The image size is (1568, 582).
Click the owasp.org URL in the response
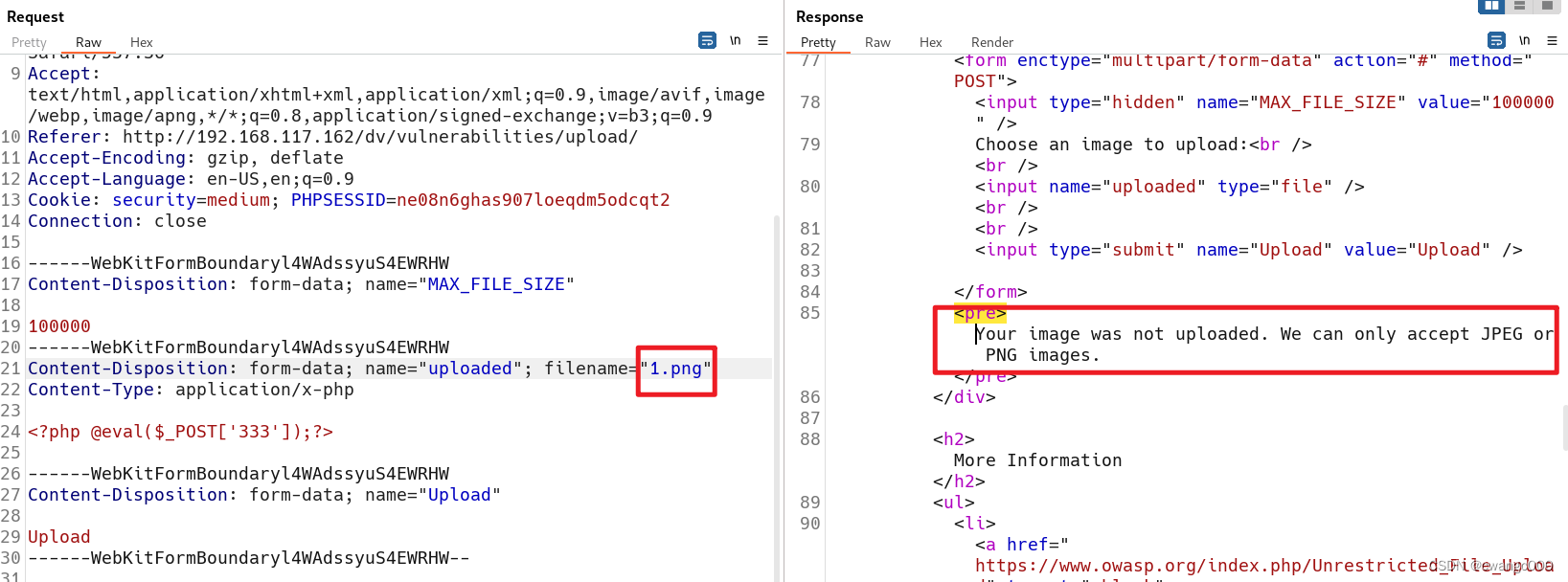tap(1264, 566)
